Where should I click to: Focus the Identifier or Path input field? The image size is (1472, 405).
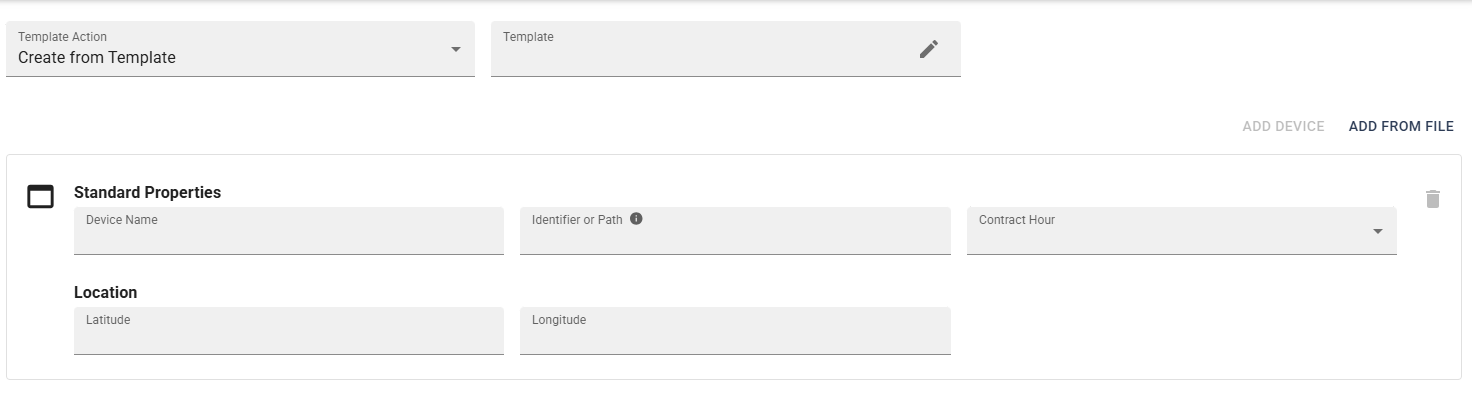[735, 231]
